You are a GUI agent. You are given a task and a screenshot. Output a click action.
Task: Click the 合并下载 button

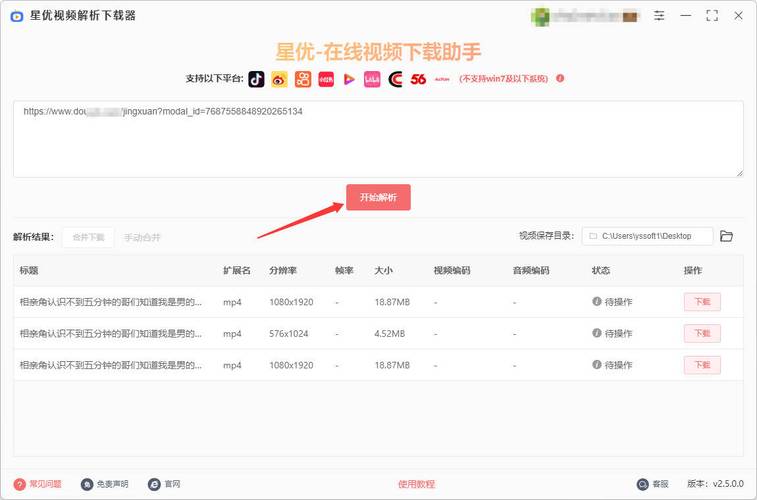[88, 237]
